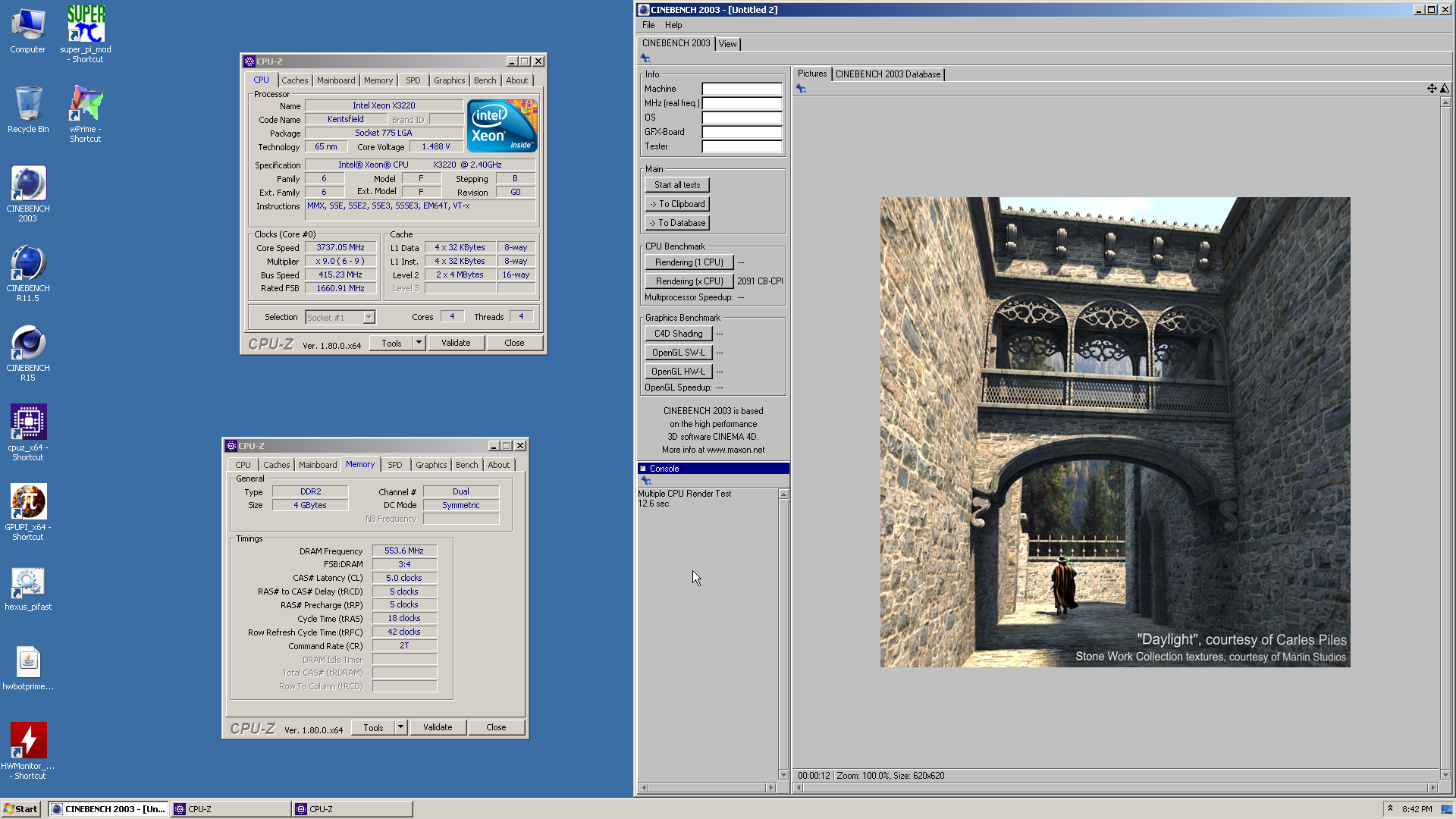Open Tools dropdown arrow in Memory CPU-Z

click(400, 727)
